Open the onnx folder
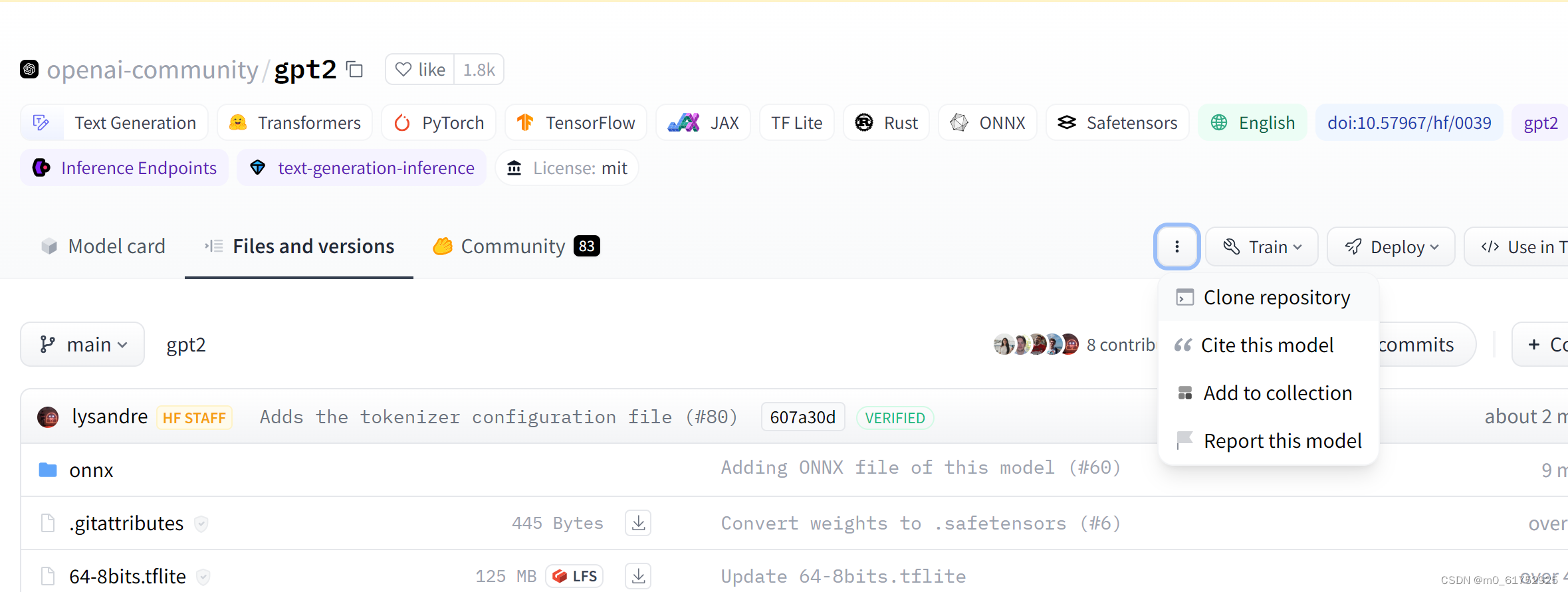1568x592 pixels. (x=91, y=470)
